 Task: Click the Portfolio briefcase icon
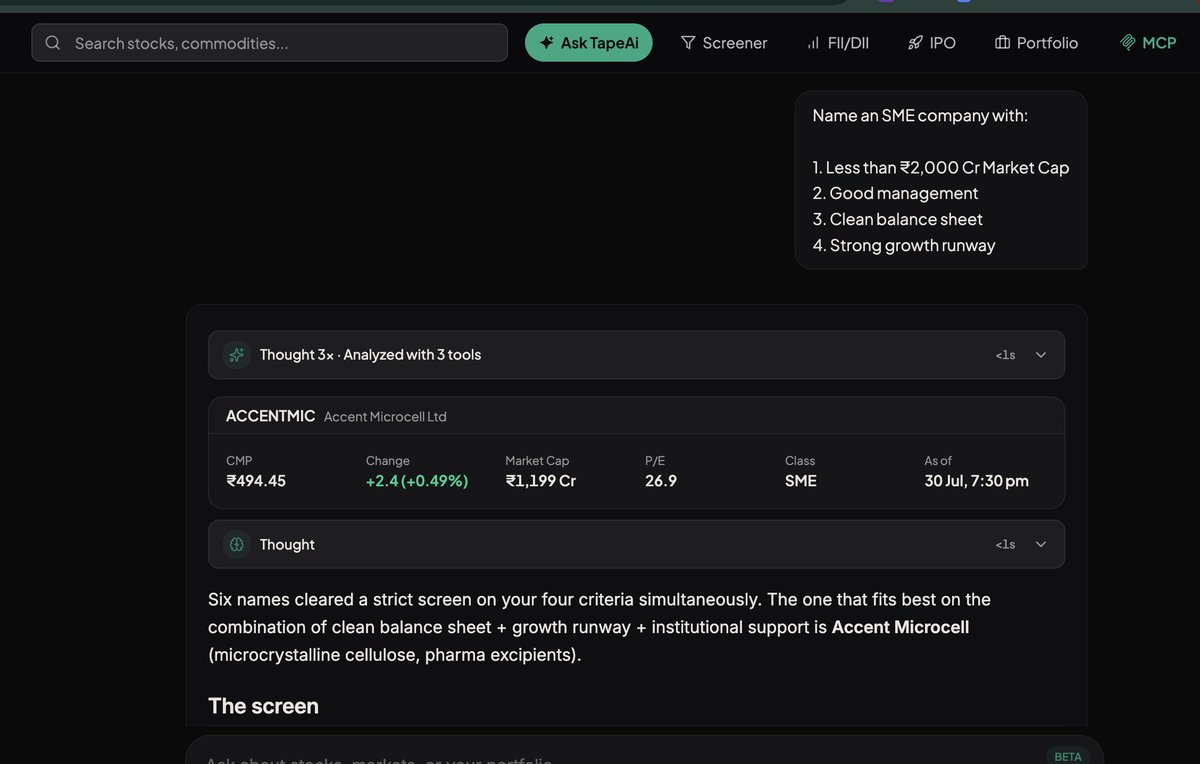[x=1002, y=43]
